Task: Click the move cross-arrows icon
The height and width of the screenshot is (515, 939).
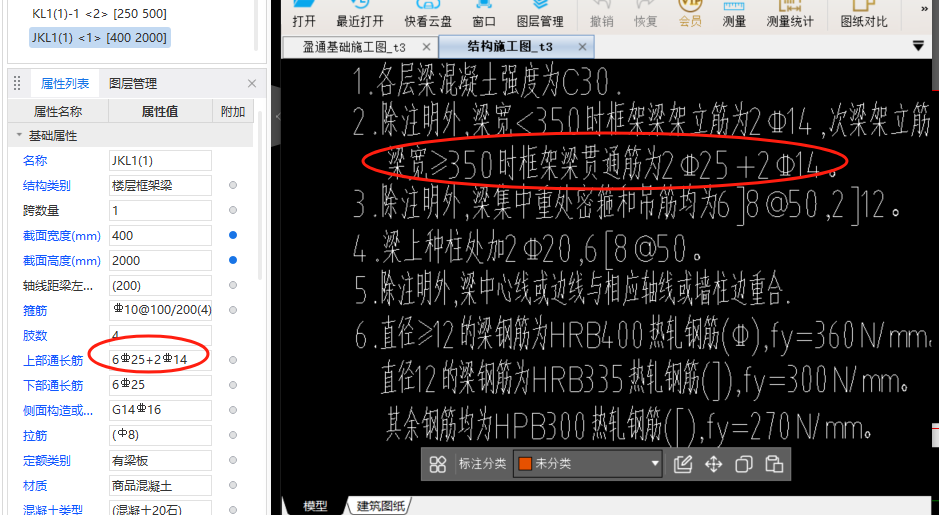Action: 713,464
